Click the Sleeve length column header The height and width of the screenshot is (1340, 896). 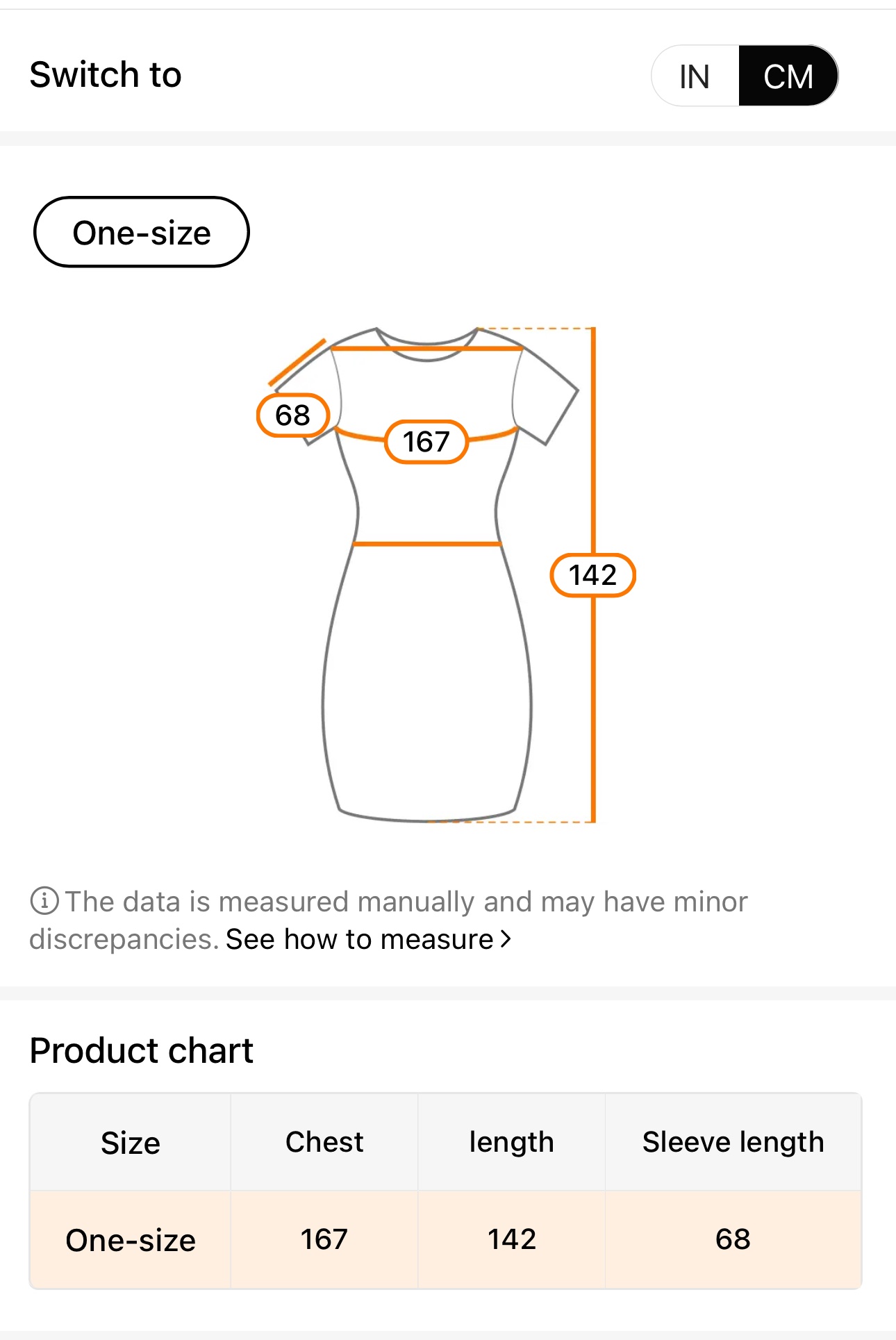coord(733,1143)
